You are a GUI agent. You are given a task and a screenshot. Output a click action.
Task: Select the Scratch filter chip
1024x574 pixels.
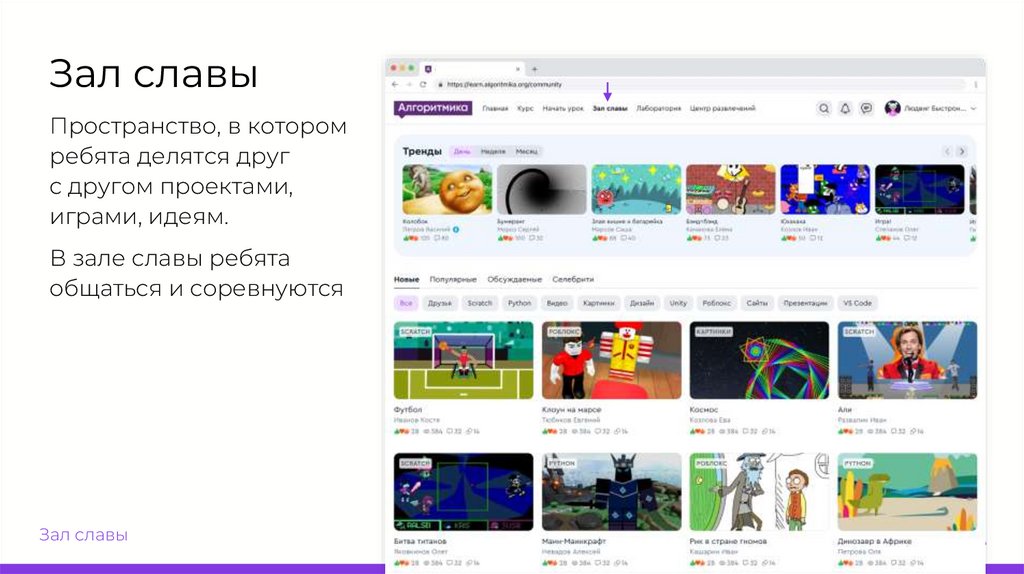tap(479, 303)
